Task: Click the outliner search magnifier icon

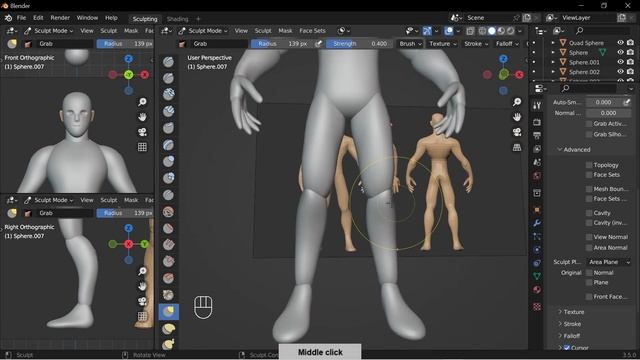Action: (x=579, y=31)
